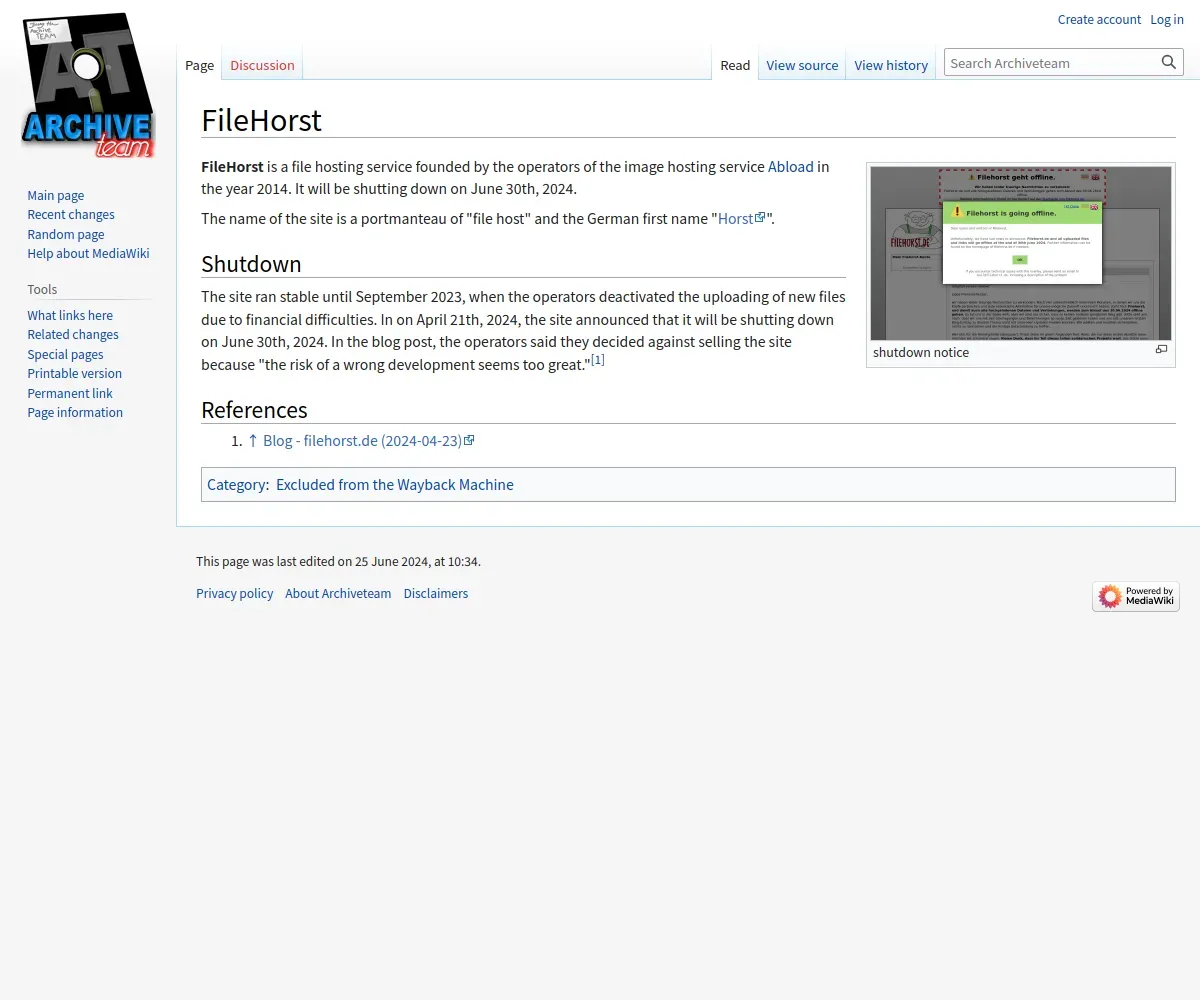Open Page information
1200x1000 pixels.
coord(75,413)
